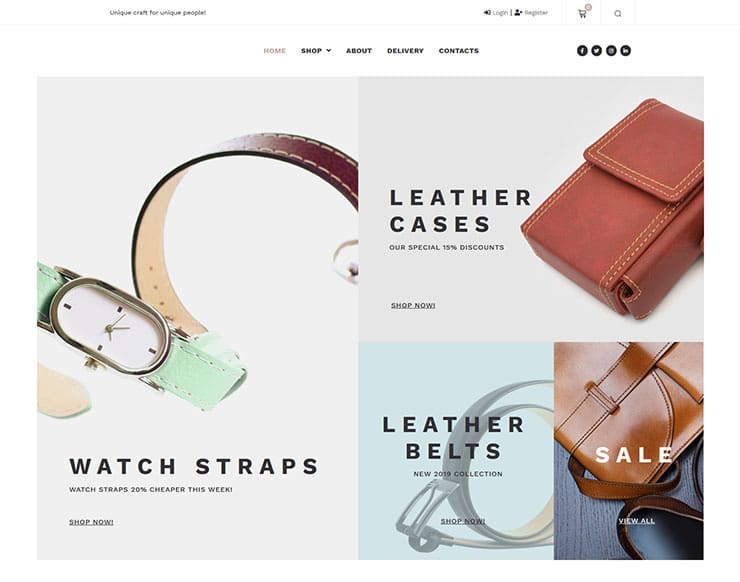Open the shopping cart icon
740x582 pixels.
coord(582,14)
